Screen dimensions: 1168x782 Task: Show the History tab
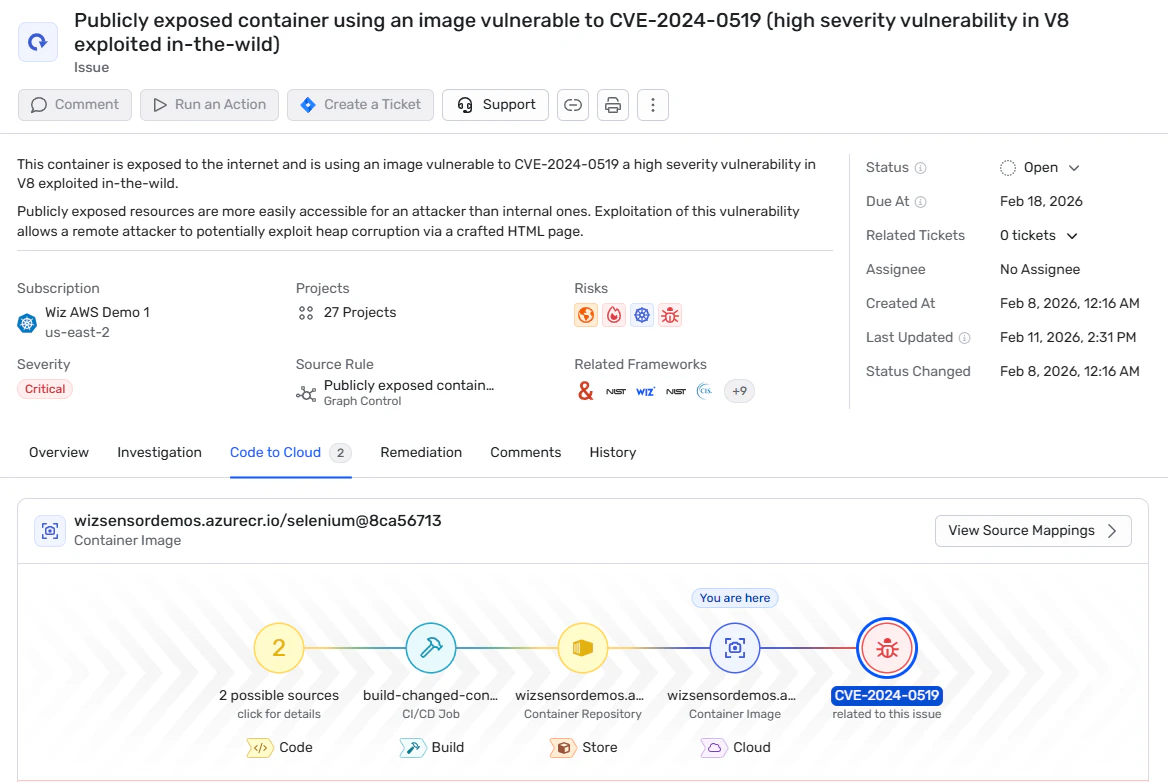[613, 452]
